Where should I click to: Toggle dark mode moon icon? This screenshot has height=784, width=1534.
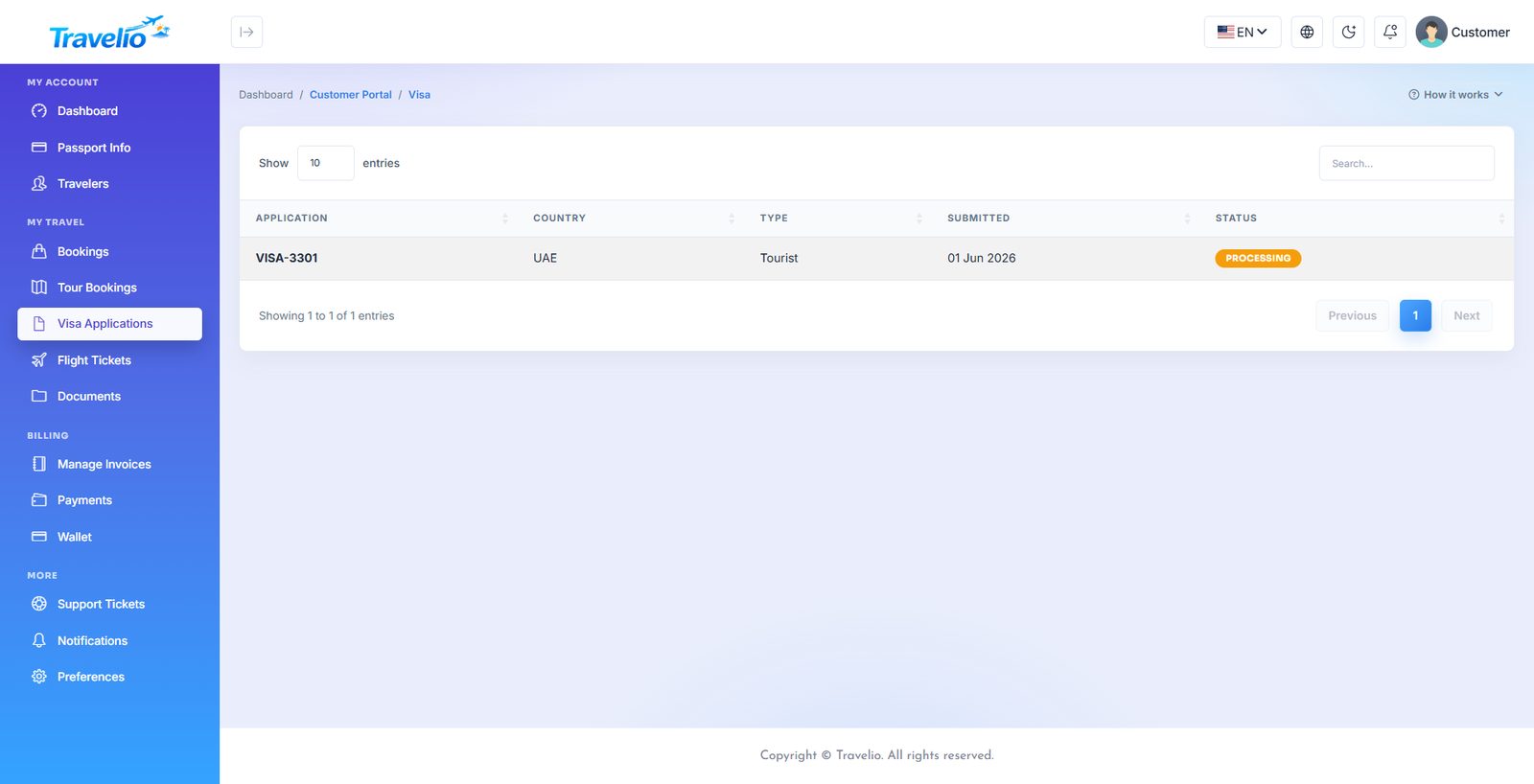(x=1348, y=32)
